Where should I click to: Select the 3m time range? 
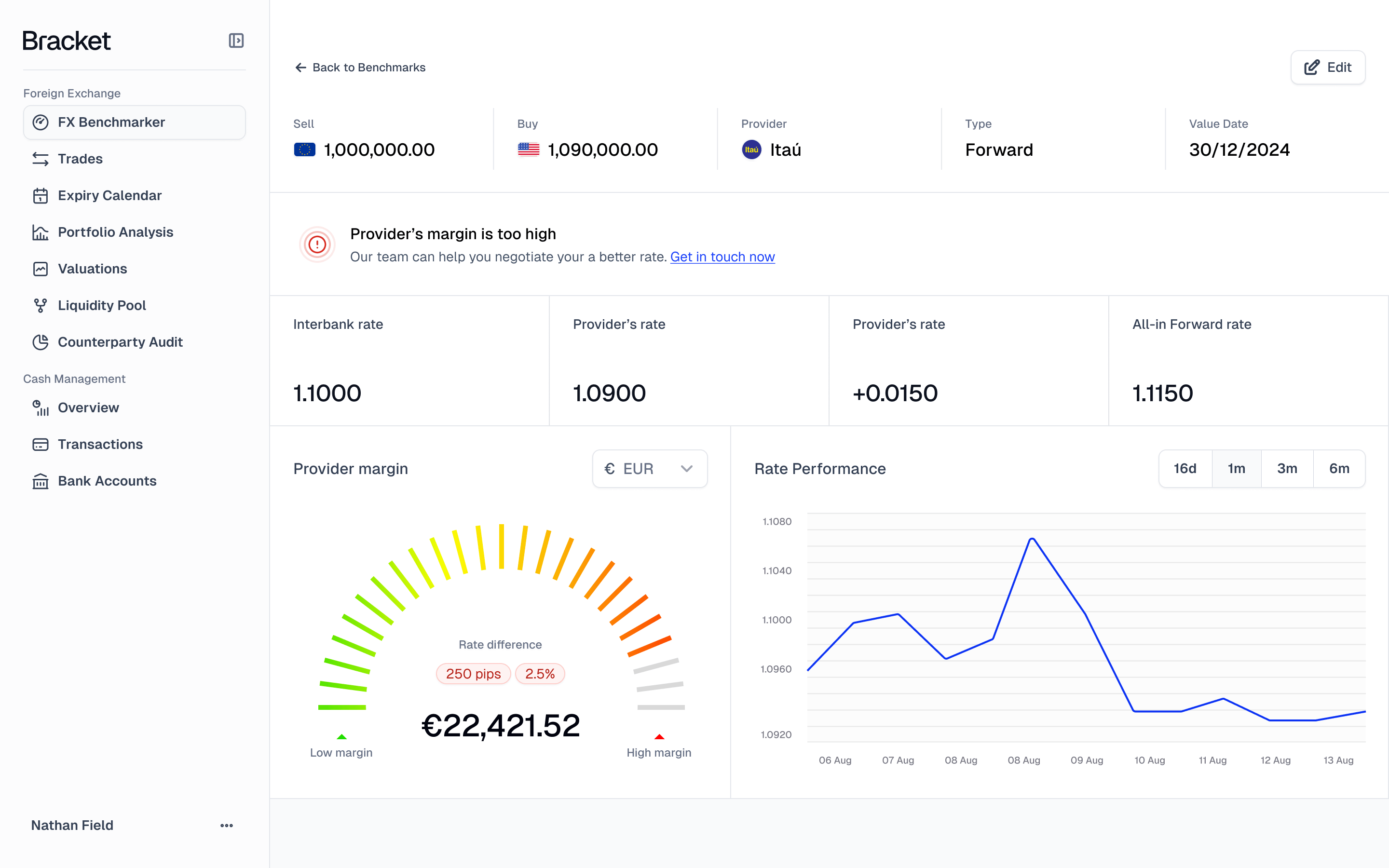1287,469
